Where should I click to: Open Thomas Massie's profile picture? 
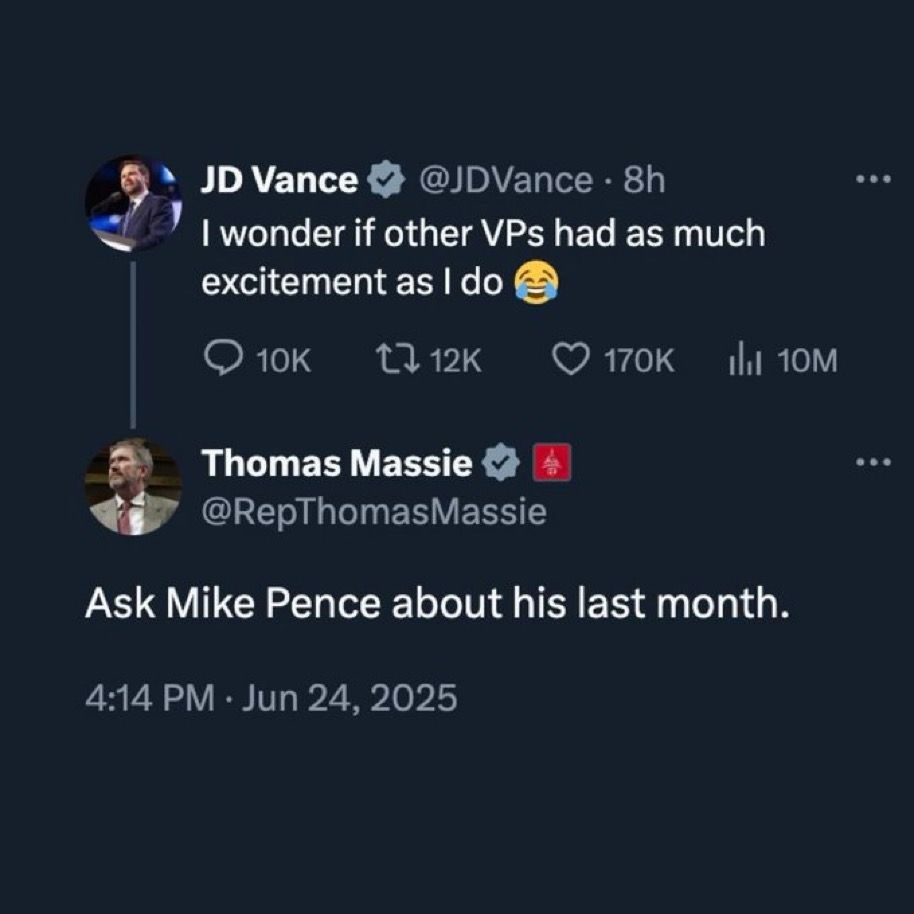click(x=133, y=486)
